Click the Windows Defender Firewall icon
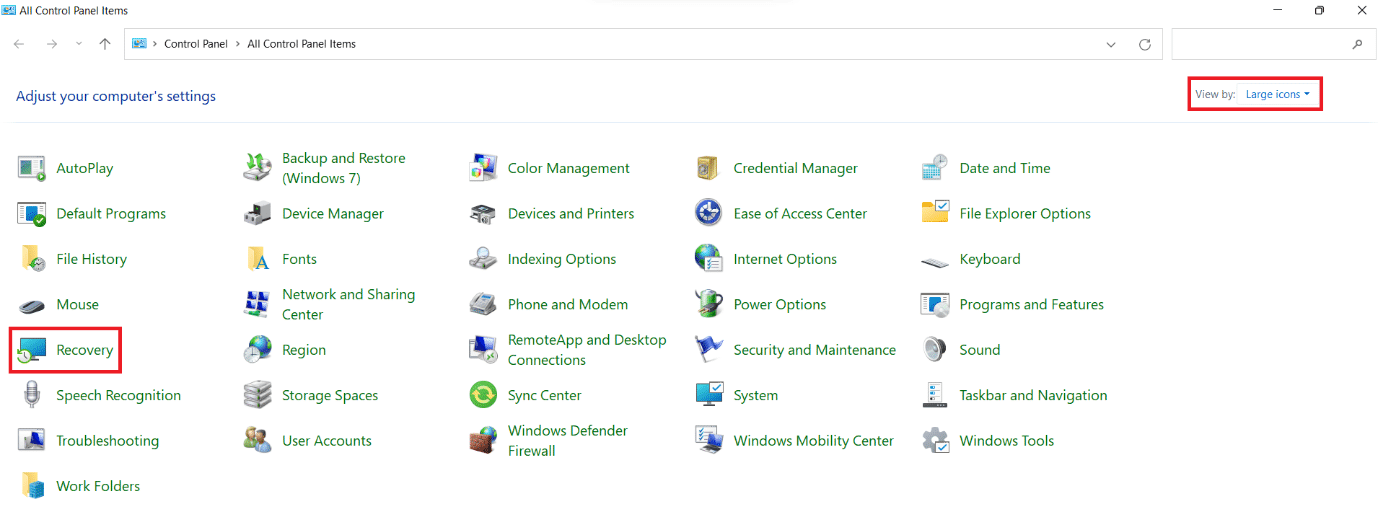Viewport: 1378px width, 530px height. 484,441
